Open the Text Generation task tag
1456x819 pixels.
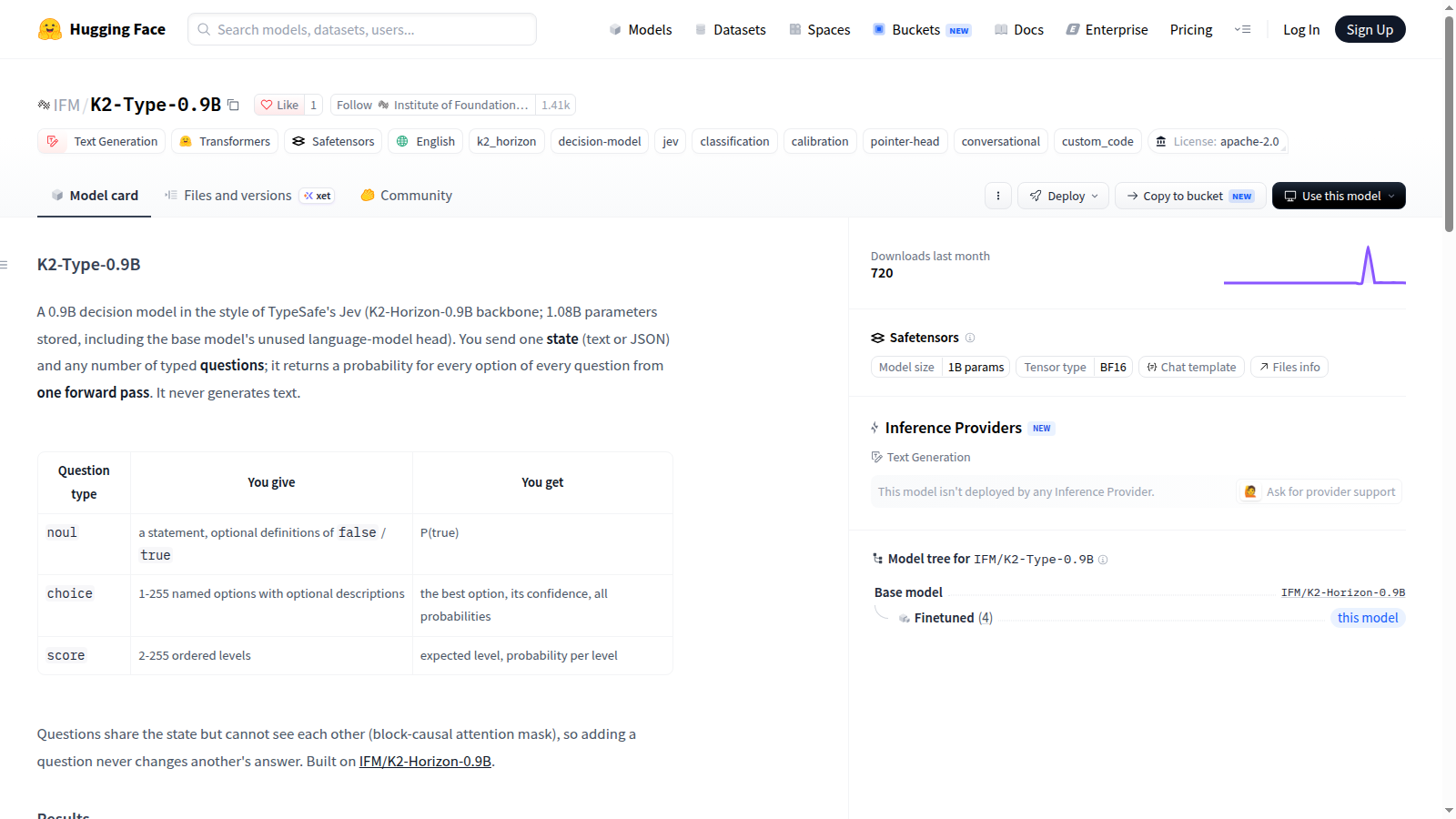coord(102,141)
